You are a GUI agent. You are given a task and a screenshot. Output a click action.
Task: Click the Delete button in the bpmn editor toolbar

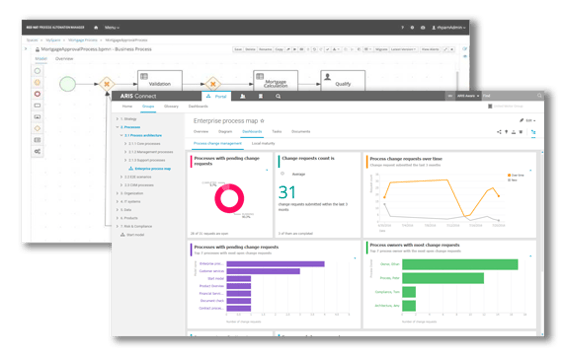click(250, 49)
